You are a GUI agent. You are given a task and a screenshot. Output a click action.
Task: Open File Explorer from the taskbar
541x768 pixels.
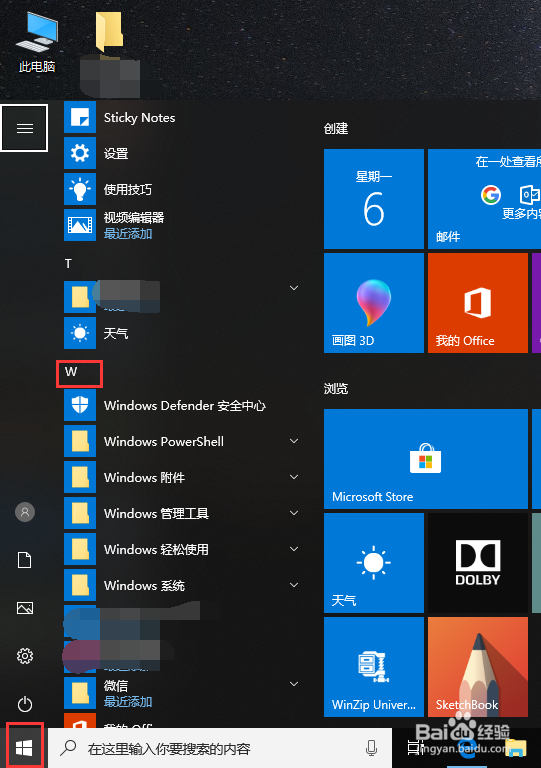pos(516,748)
